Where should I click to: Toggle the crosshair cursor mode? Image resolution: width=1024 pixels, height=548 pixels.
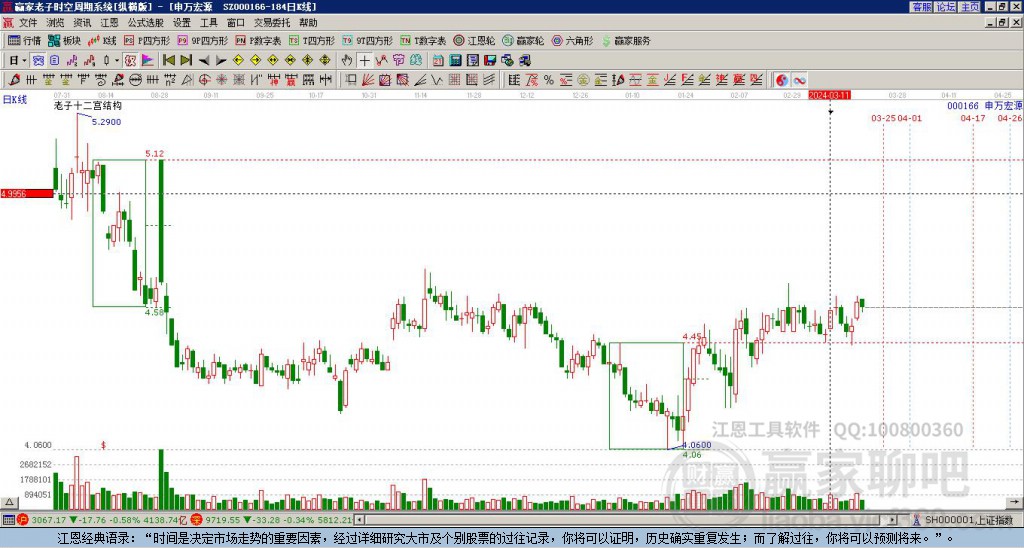[364, 61]
